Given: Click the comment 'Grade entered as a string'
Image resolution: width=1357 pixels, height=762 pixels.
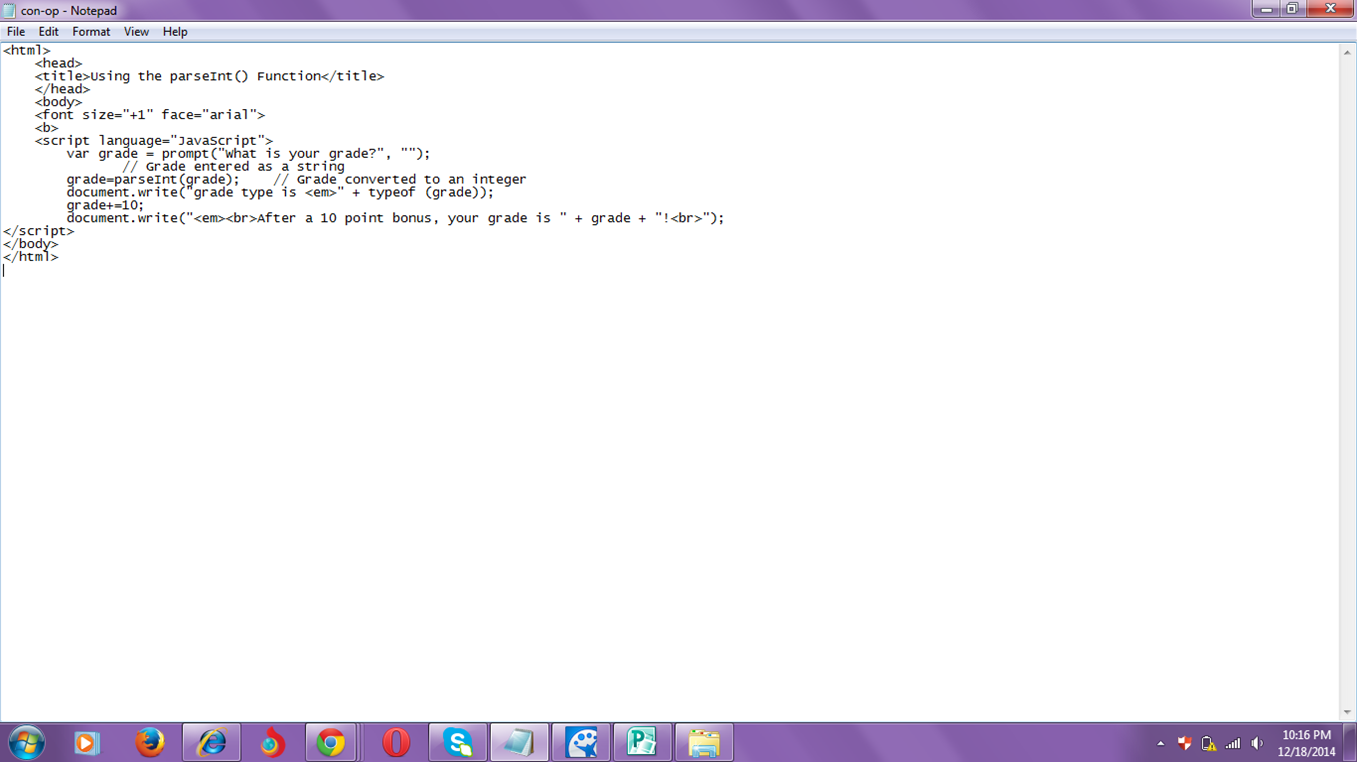Looking at the screenshot, I should pyautogui.click(x=234, y=167).
